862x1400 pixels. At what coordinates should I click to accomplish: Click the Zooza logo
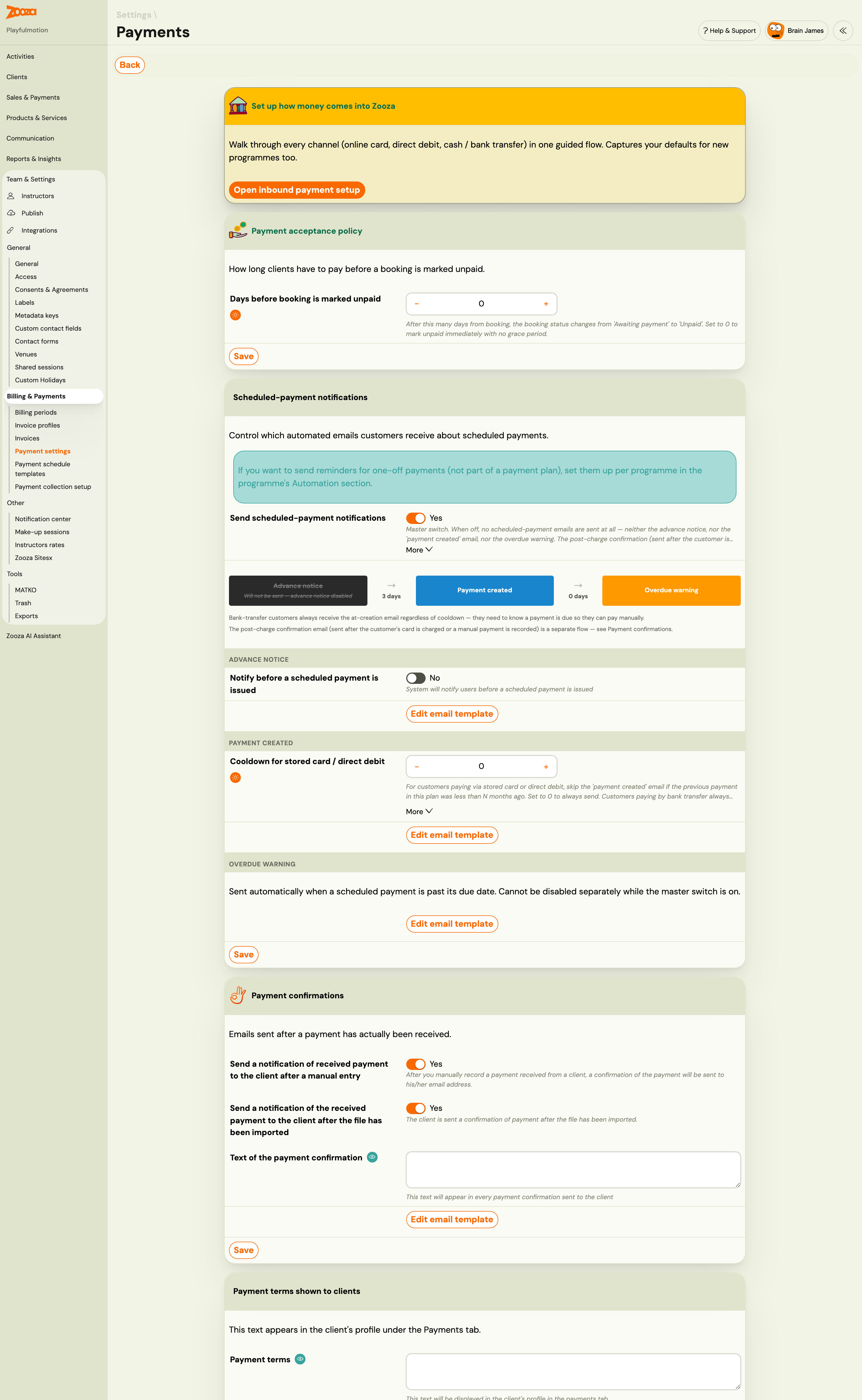click(21, 12)
